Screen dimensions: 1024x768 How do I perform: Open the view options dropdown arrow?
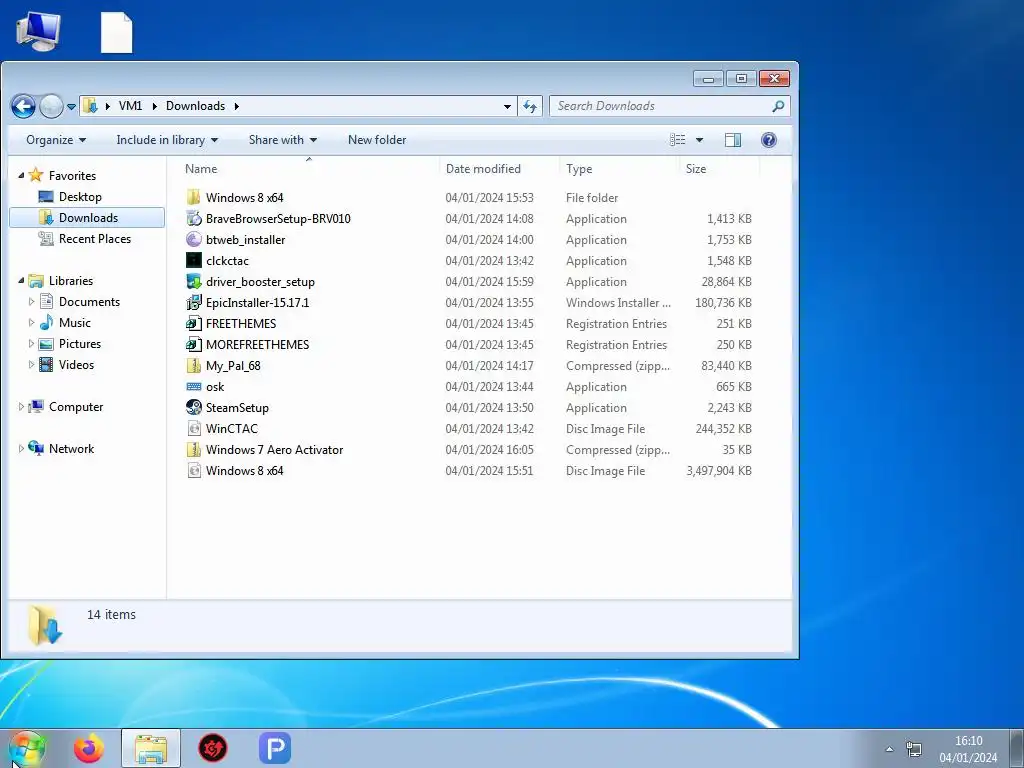tap(699, 140)
